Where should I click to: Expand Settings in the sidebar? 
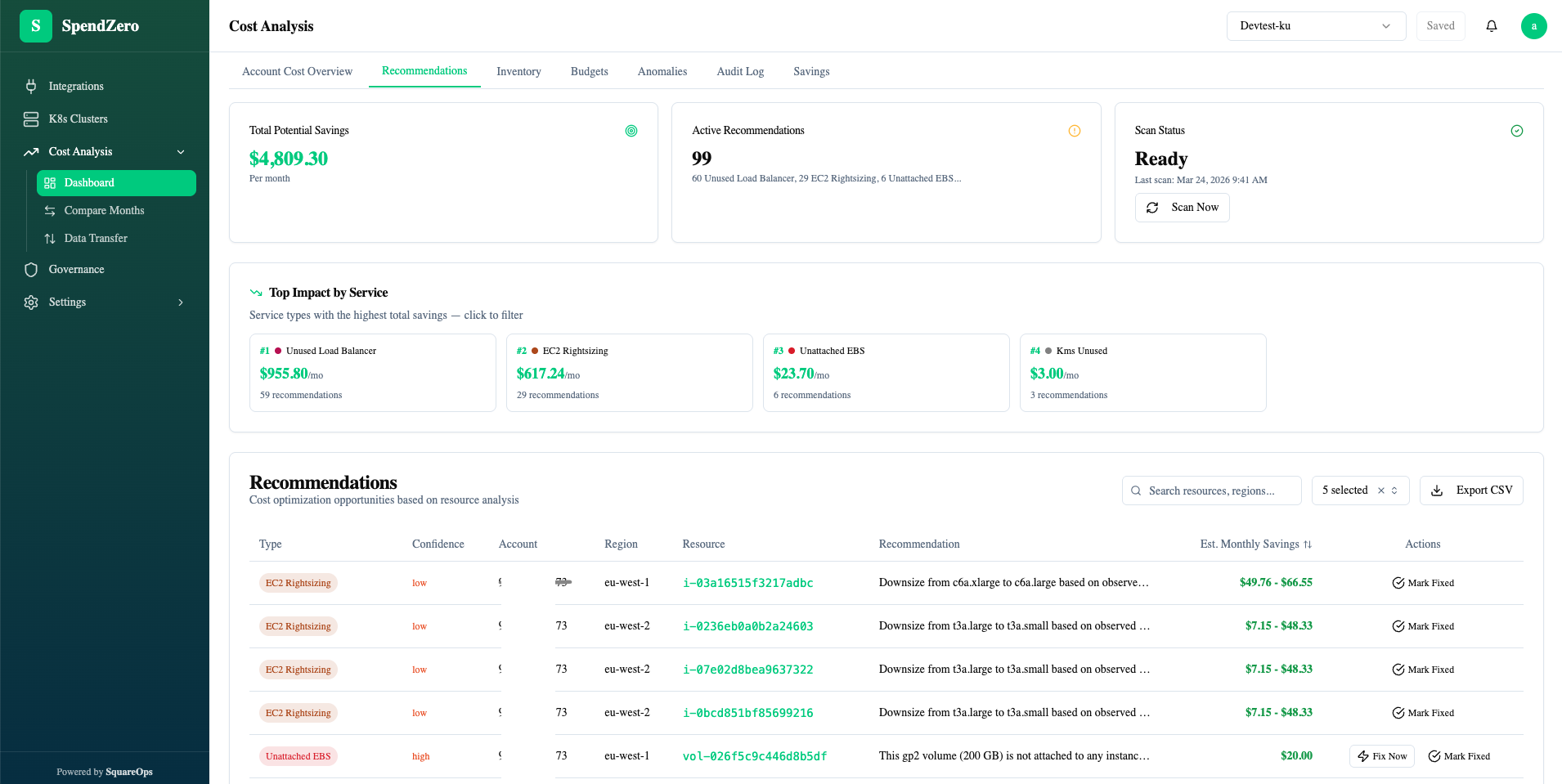click(x=180, y=302)
